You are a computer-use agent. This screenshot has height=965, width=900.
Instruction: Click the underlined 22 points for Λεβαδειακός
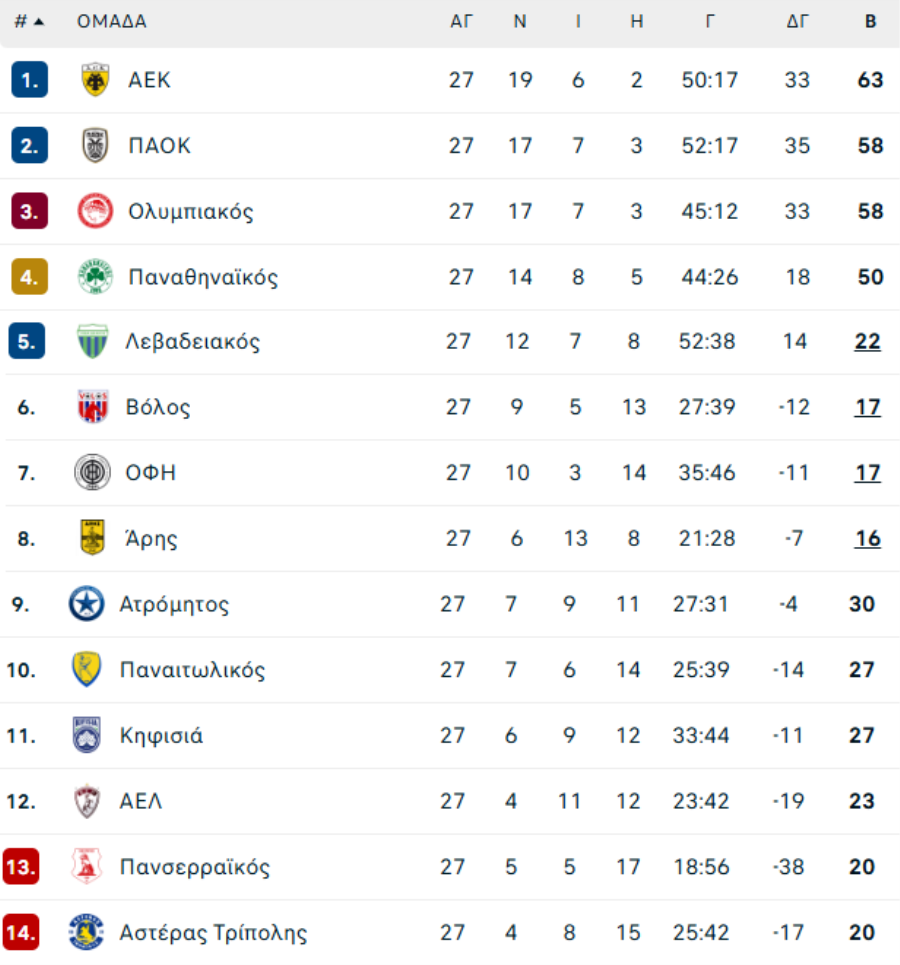867,342
